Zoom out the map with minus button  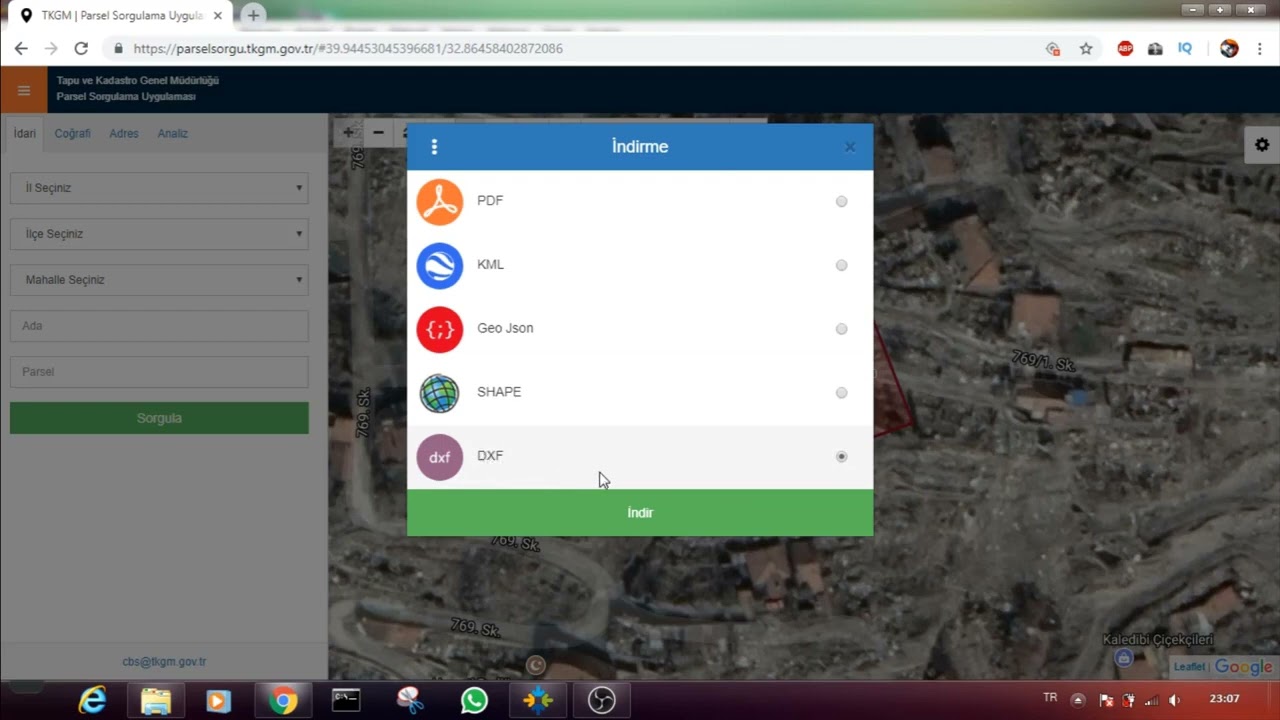coord(378,132)
